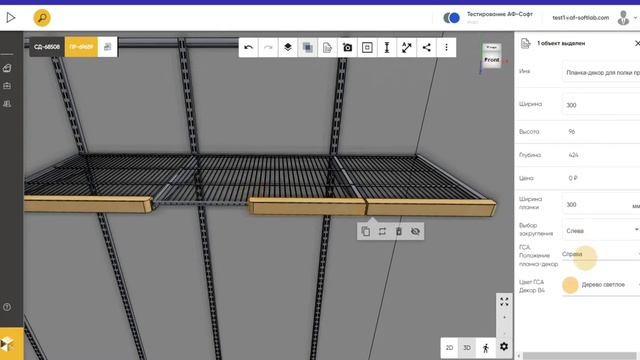
Task: Click the Цена price value
Action: (x=573, y=178)
